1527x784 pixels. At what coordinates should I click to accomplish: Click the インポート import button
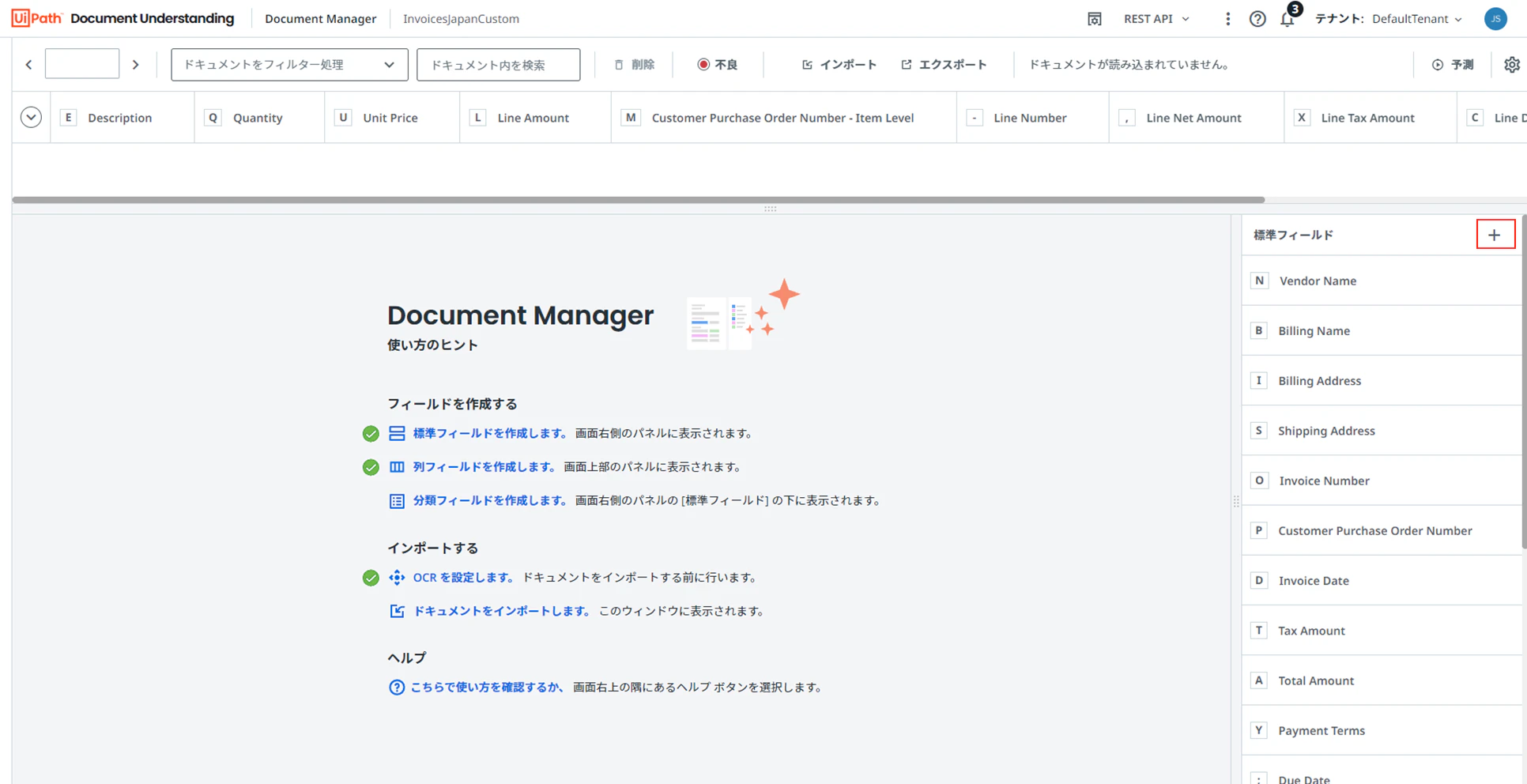point(839,65)
